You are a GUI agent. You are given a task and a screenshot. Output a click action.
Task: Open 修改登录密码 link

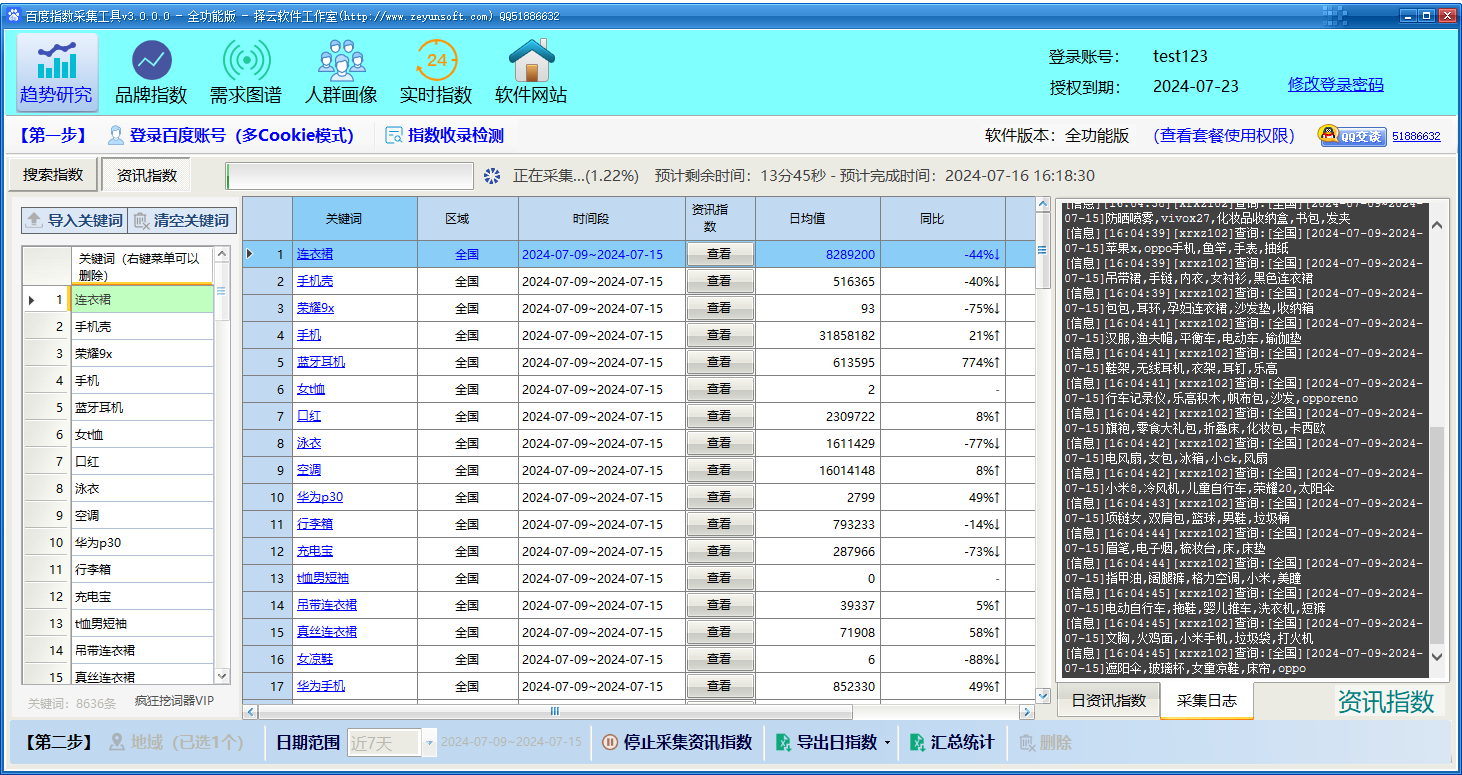(x=1336, y=85)
